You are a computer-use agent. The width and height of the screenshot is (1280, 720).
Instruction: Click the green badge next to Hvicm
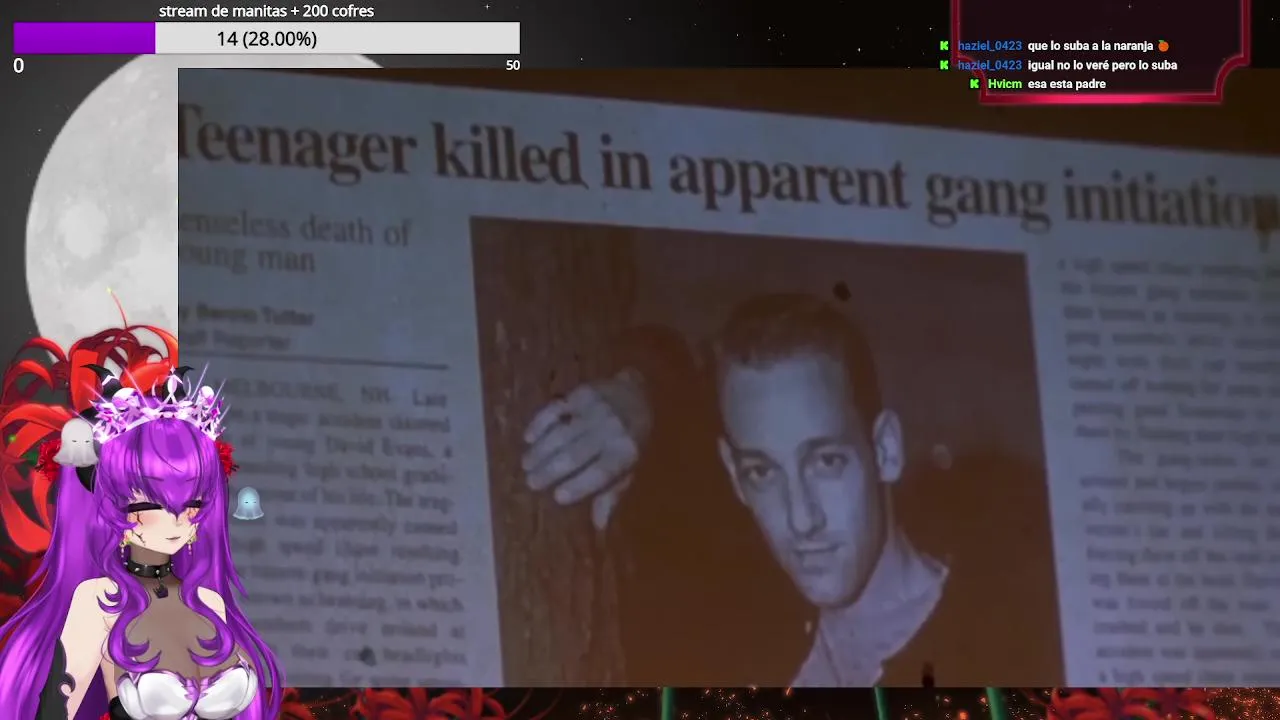974,84
